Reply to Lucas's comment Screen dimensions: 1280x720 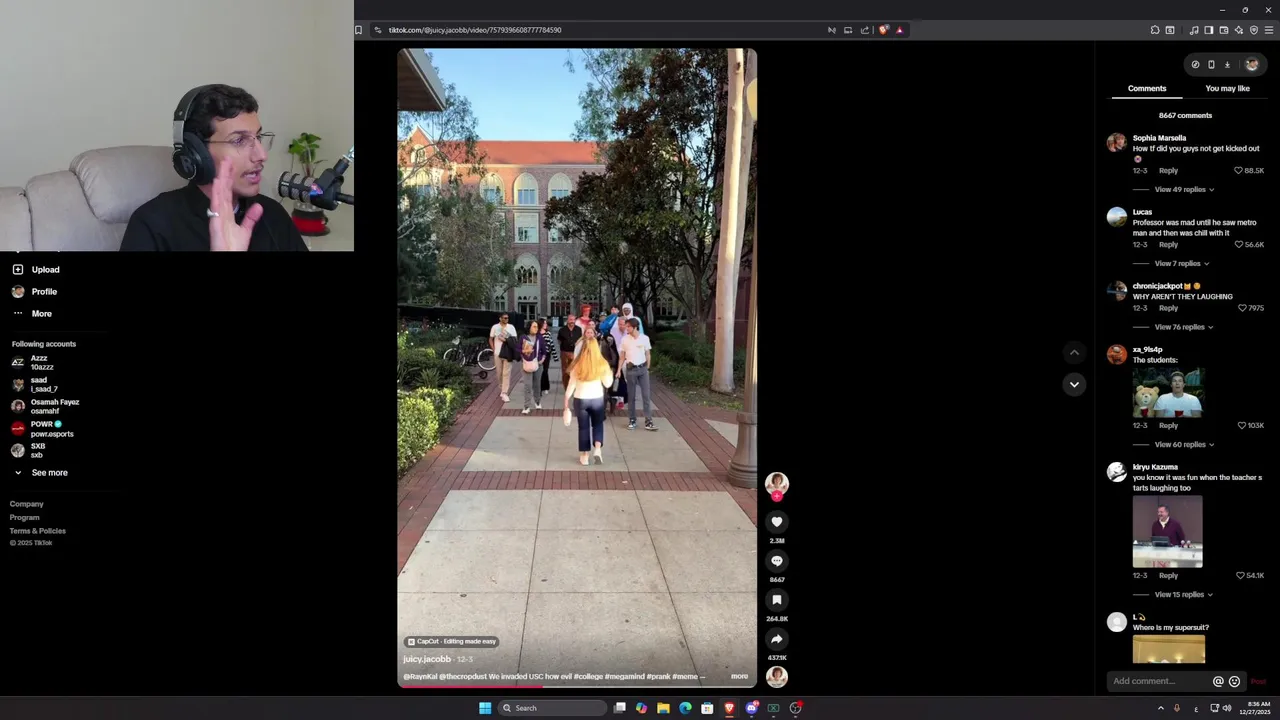click(1168, 245)
